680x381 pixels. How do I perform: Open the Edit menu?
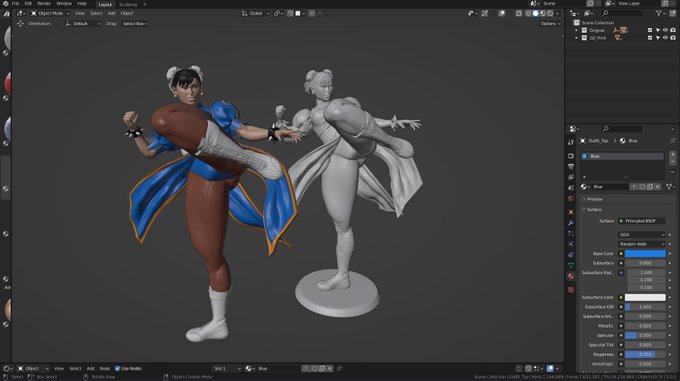click(28, 3)
